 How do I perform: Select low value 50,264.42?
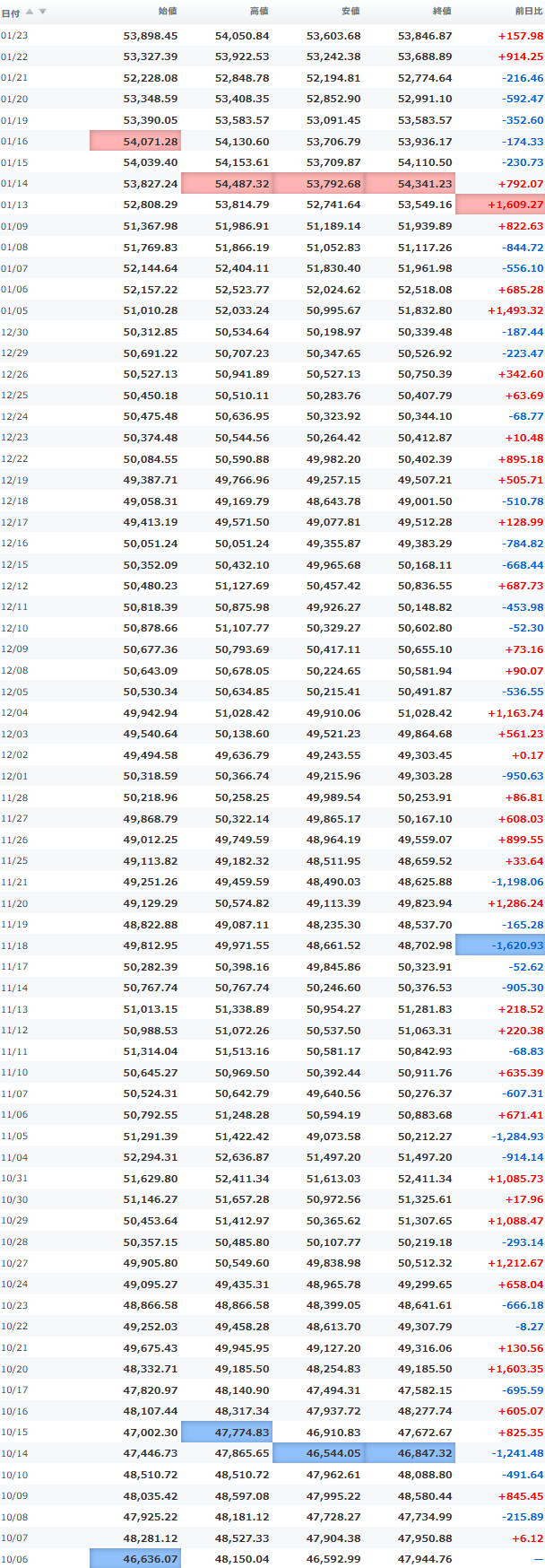pos(333,438)
